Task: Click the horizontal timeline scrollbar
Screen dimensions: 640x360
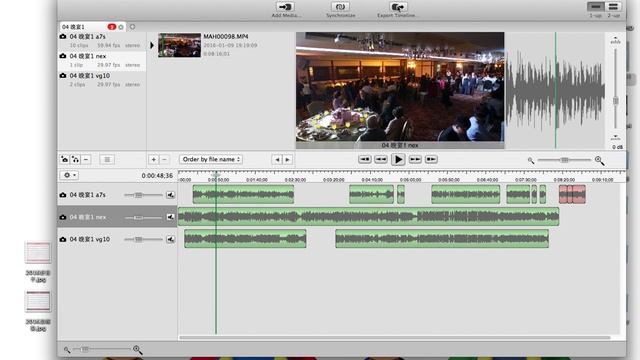Action: tap(394, 338)
